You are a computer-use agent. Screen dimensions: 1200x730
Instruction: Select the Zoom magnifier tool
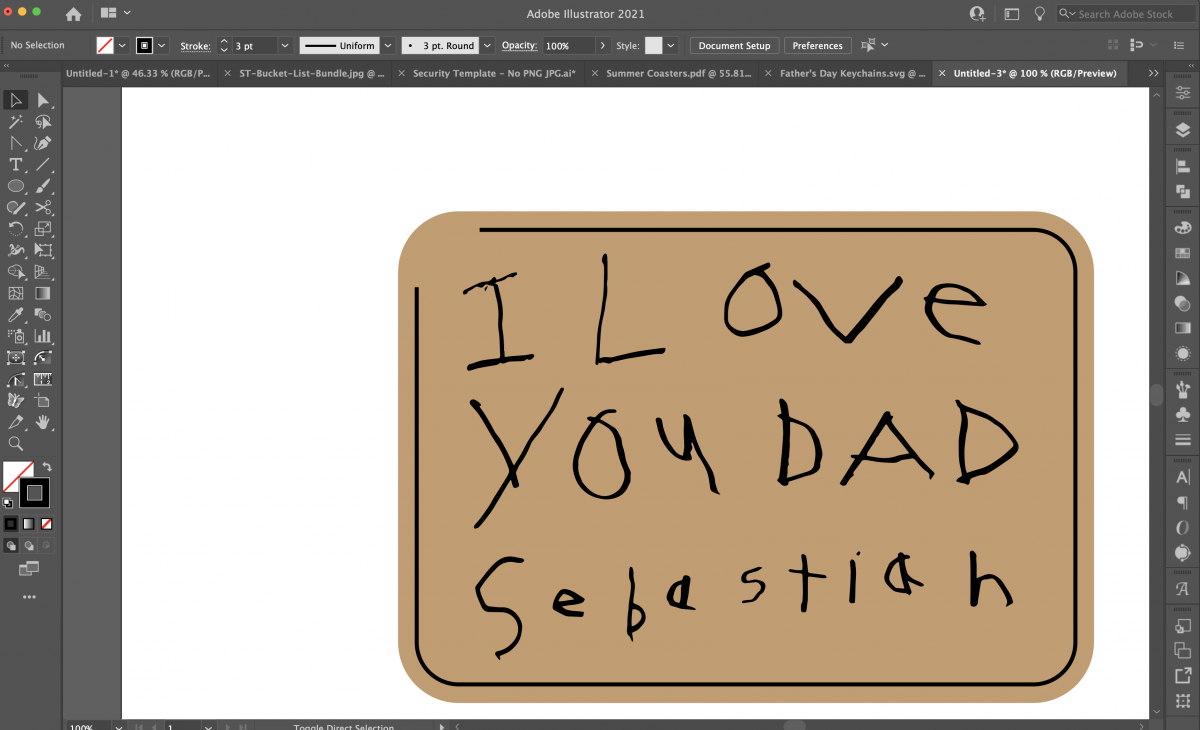16,443
